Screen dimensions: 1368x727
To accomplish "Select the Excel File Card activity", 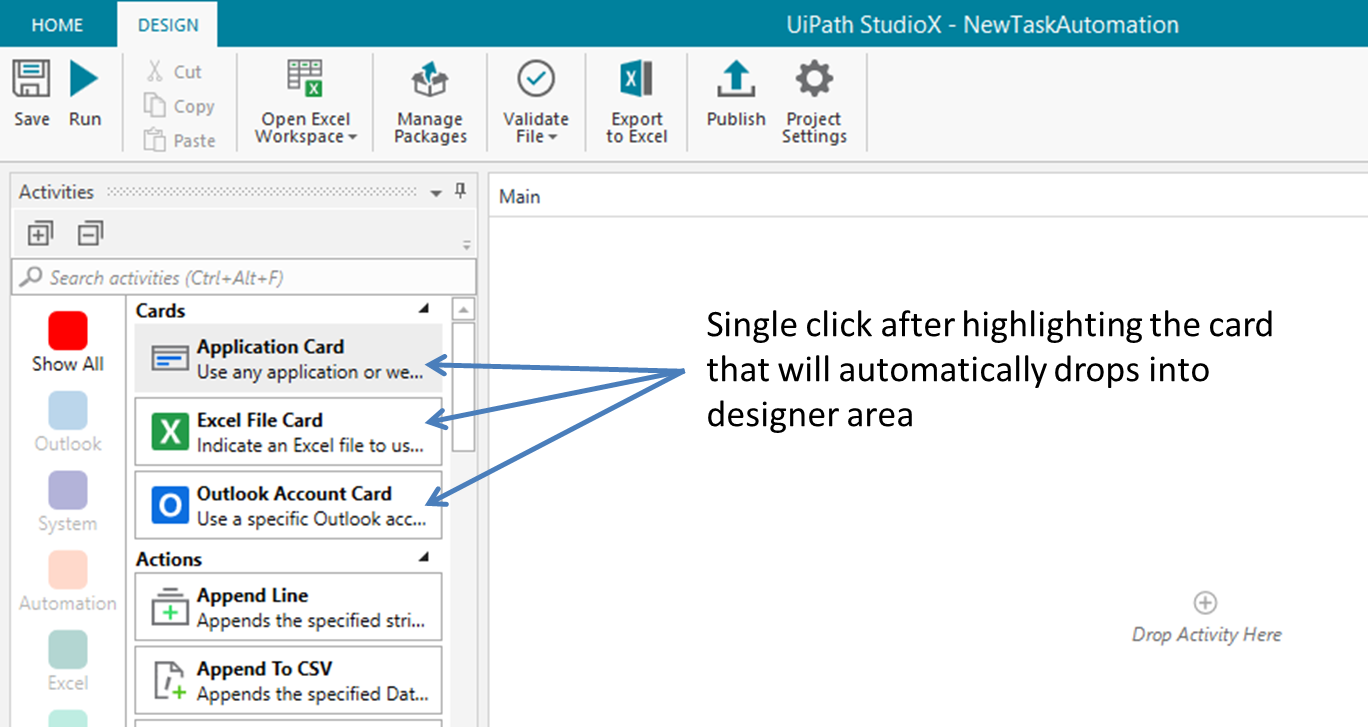I will [x=288, y=432].
